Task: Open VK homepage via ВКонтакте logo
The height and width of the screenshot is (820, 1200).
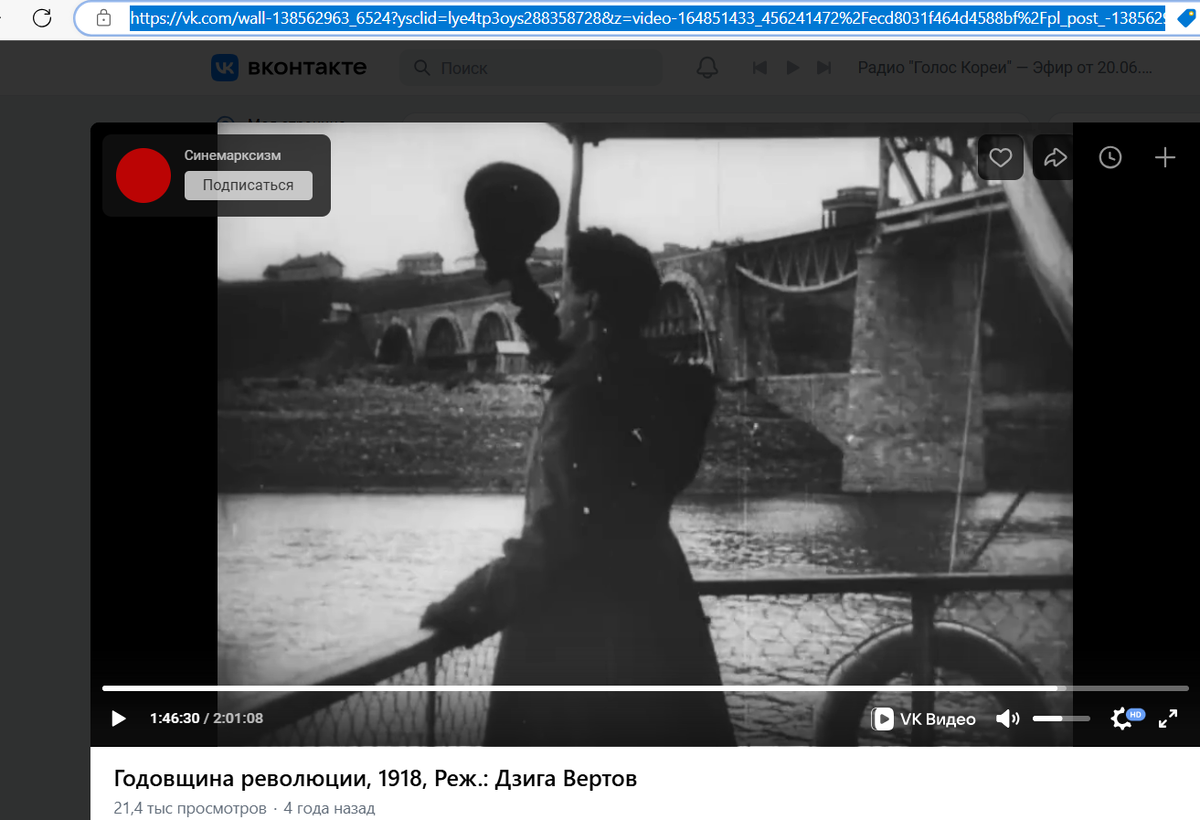Action: click(x=291, y=66)
